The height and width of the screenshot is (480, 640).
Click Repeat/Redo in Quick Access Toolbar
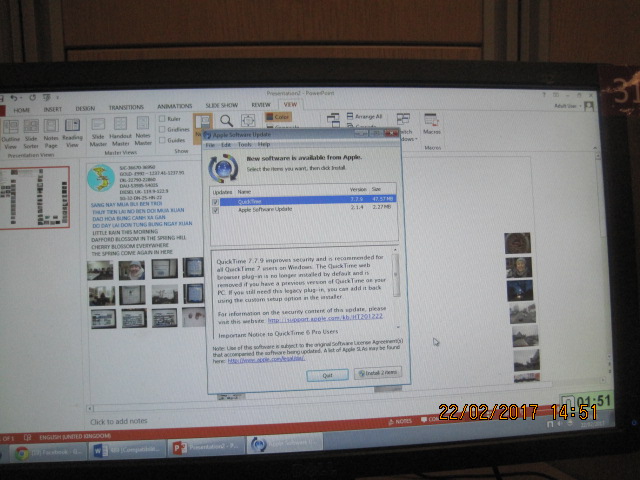coord(32,98)
